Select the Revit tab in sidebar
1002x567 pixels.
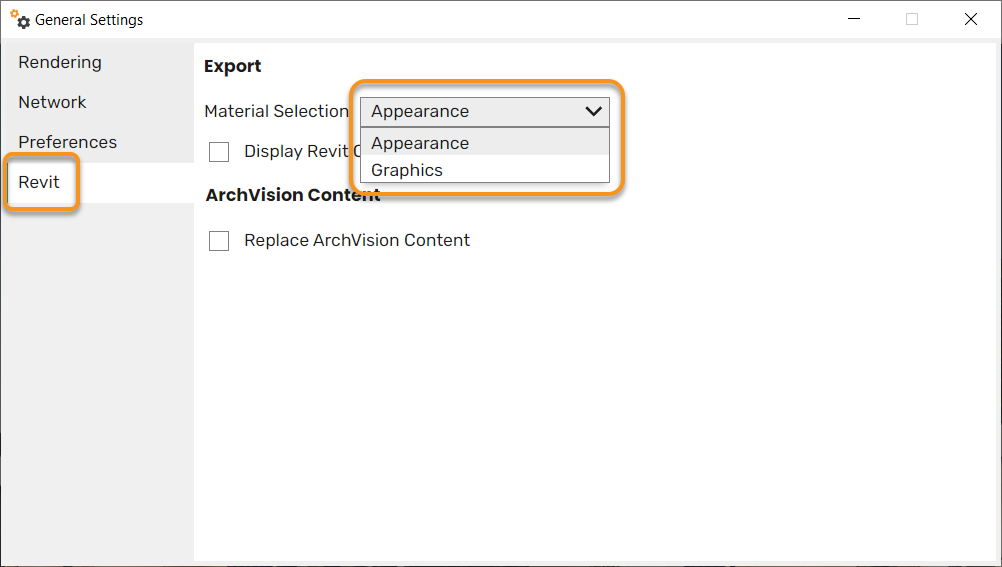39,182
